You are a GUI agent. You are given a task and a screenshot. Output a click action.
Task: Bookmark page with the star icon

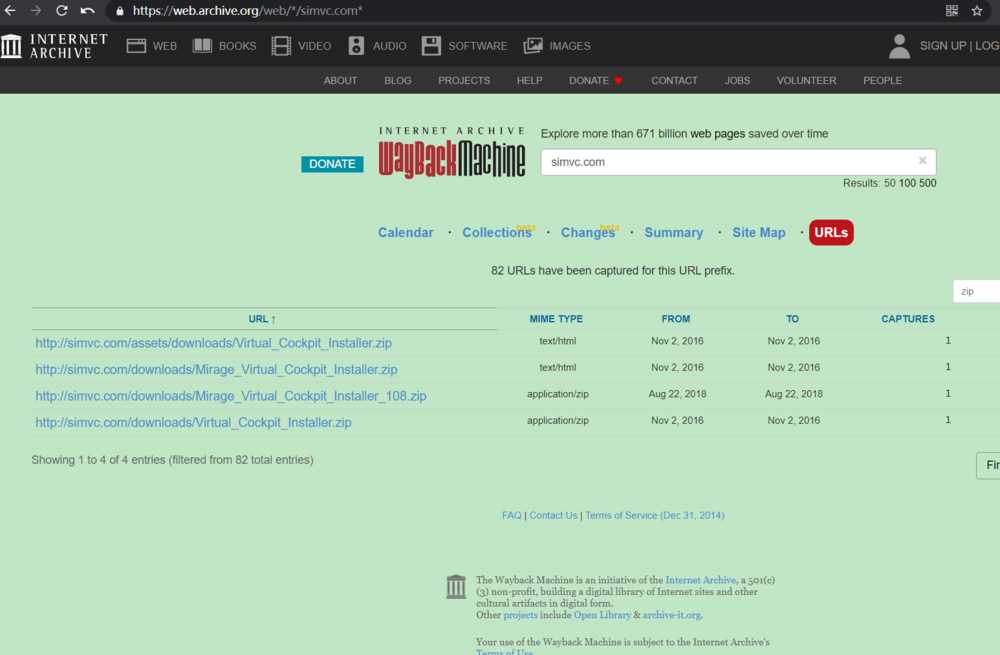tap(977, 11)
